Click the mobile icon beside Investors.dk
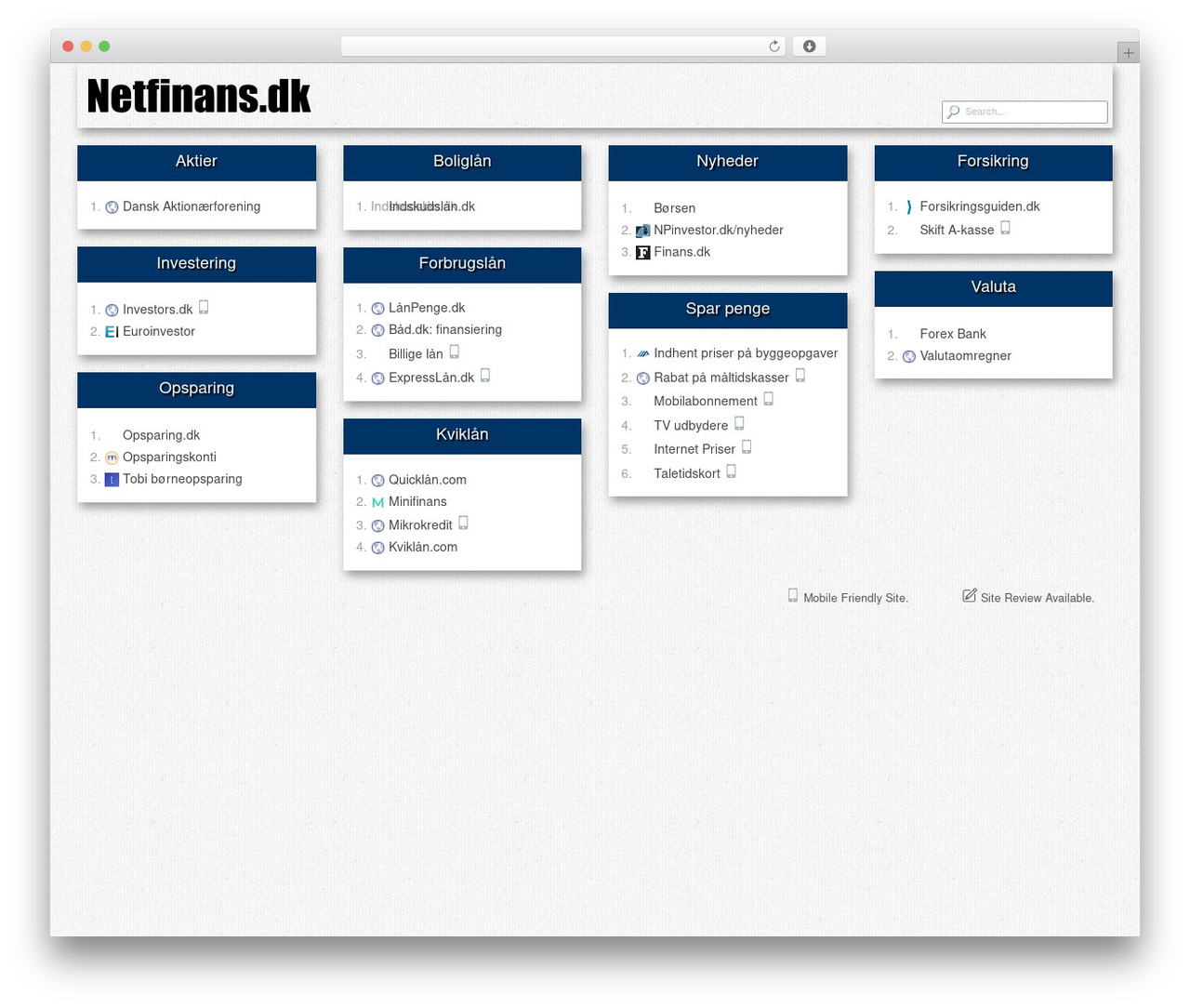 [204, 308]
